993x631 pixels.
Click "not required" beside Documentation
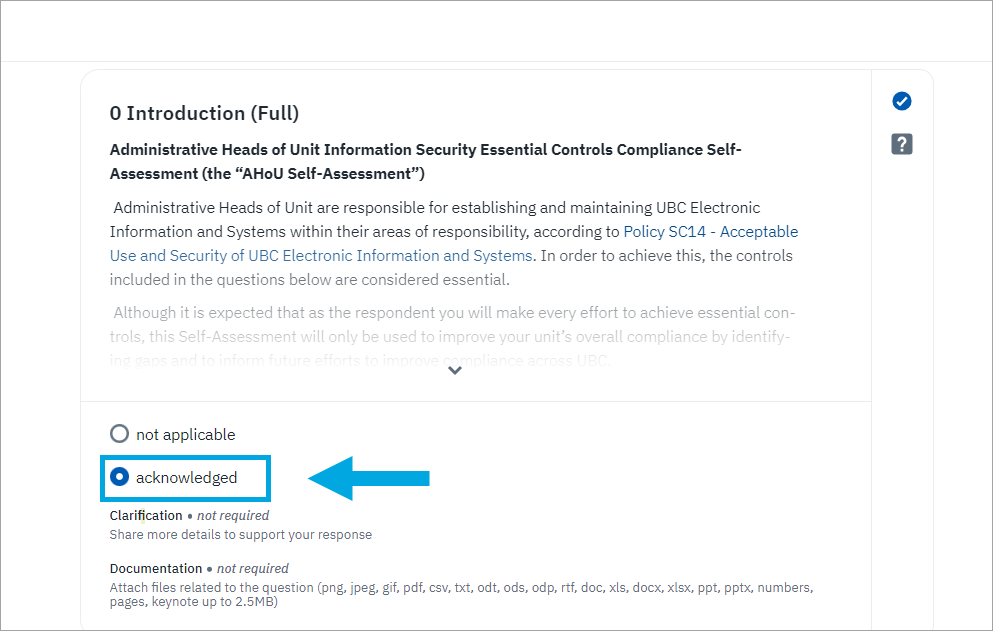(253, 569)
